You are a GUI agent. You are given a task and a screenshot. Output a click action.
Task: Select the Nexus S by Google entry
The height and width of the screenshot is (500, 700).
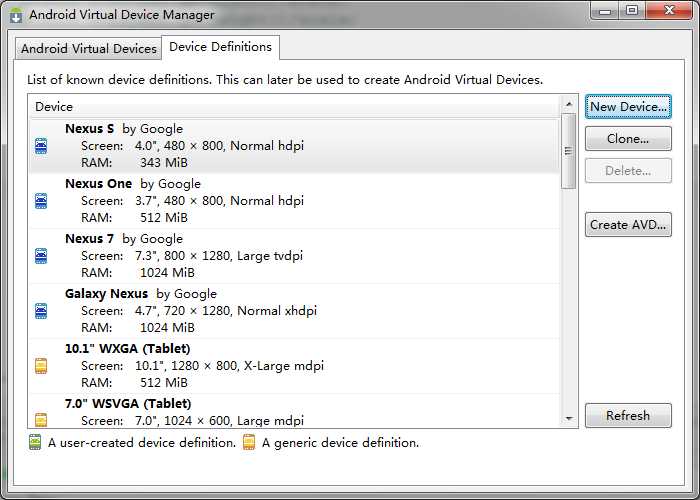click(x=294, y=146)
